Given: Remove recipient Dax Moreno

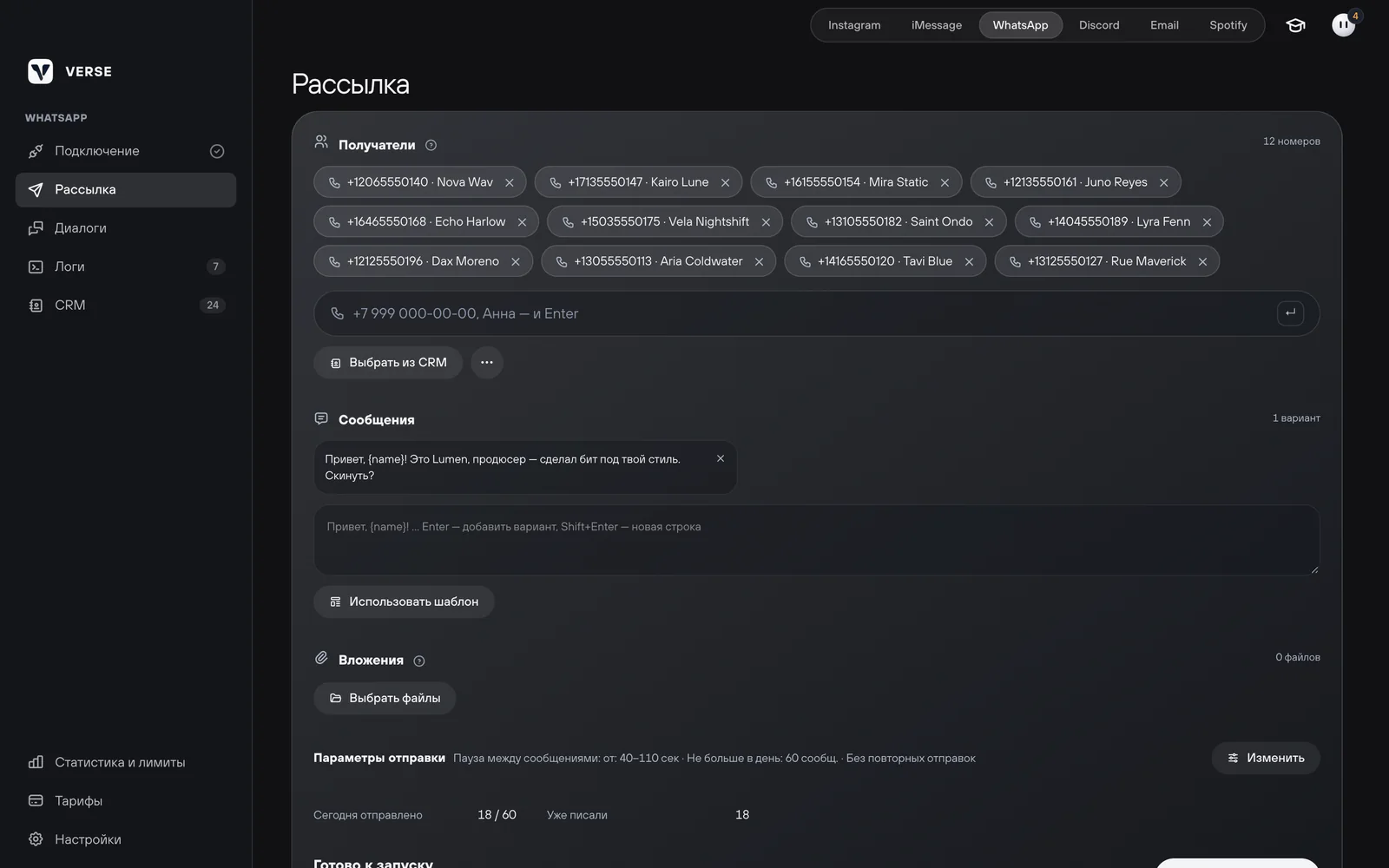Looking at the screenshot, I should point(516,261).
